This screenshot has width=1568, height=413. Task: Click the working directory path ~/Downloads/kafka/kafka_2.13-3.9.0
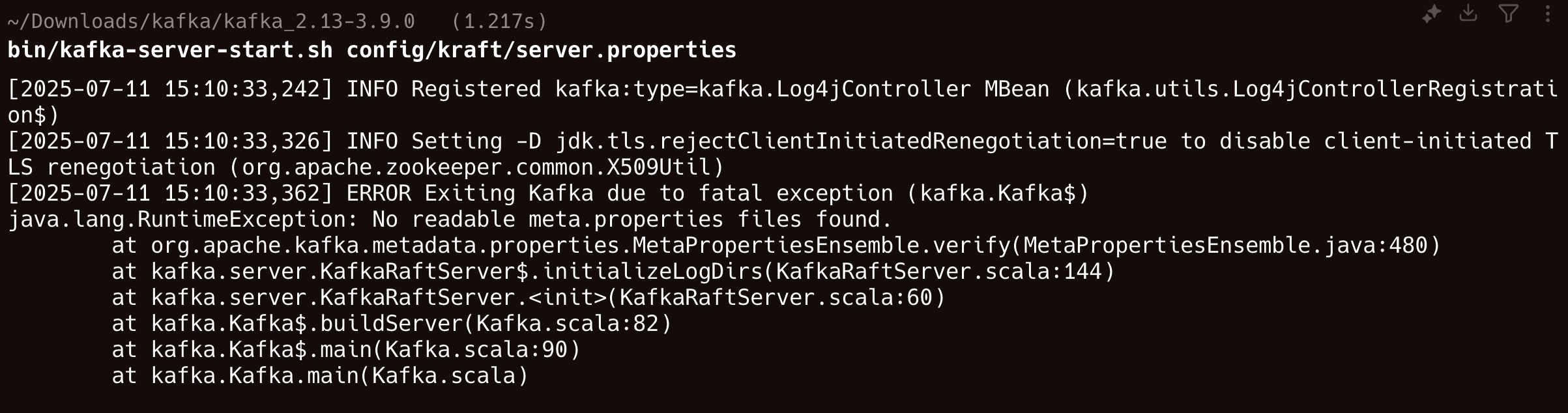click(211, 21)
